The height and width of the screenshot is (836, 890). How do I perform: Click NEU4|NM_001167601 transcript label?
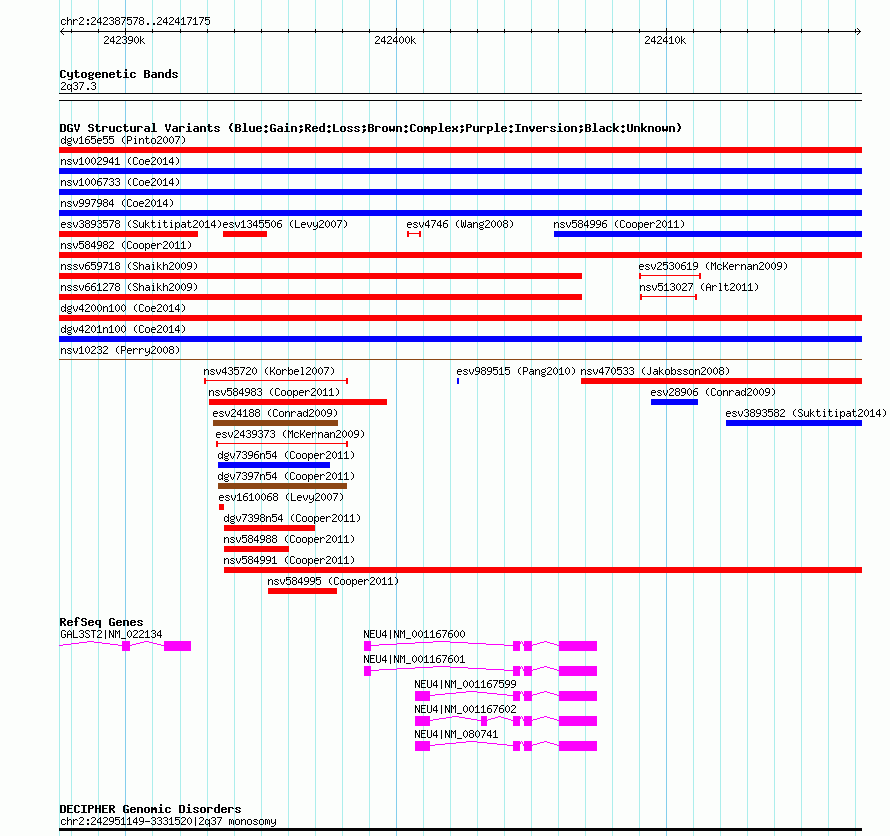(414, 659)
